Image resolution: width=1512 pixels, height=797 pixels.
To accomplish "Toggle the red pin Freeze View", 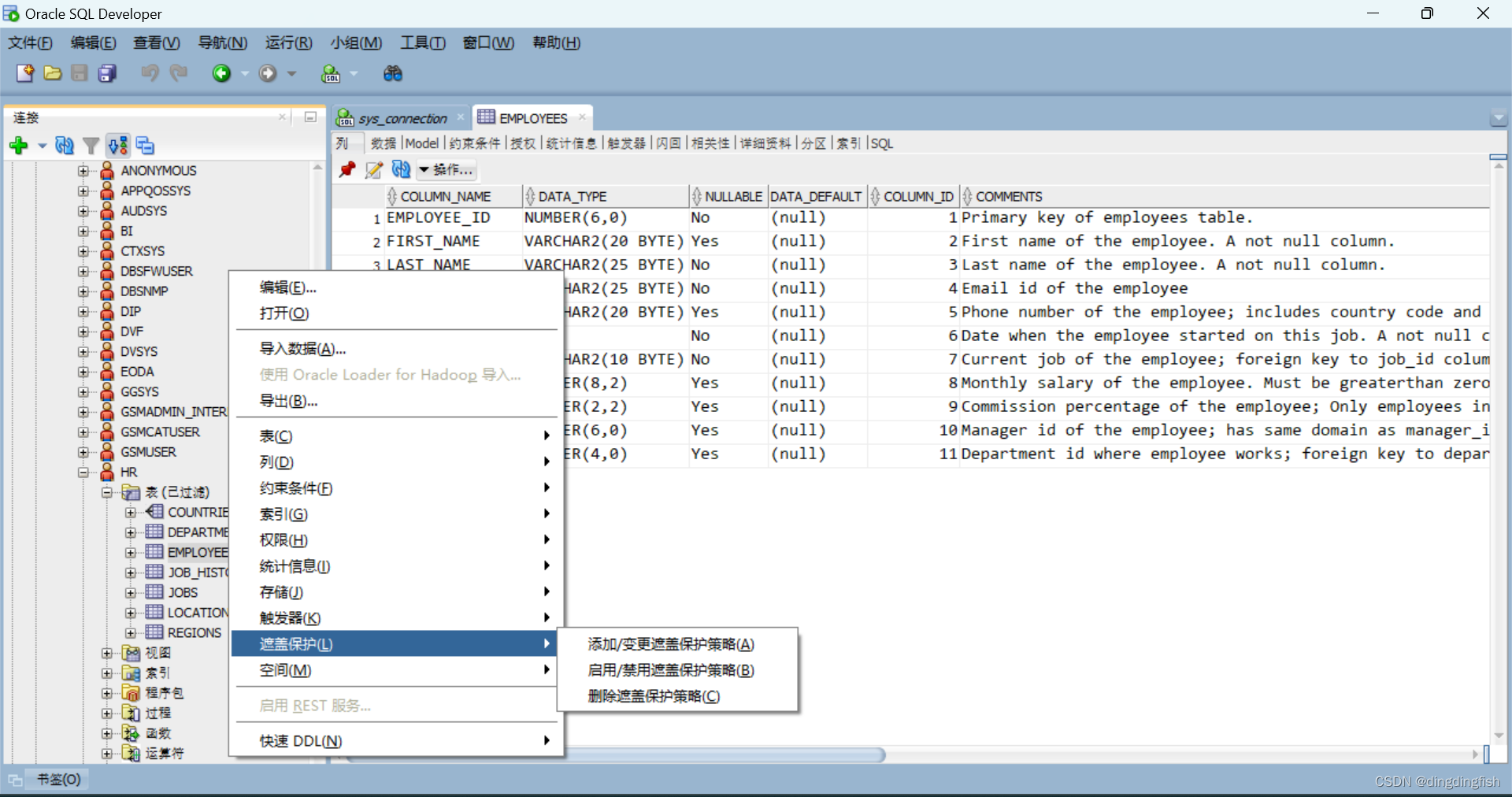I will point(347,169).
